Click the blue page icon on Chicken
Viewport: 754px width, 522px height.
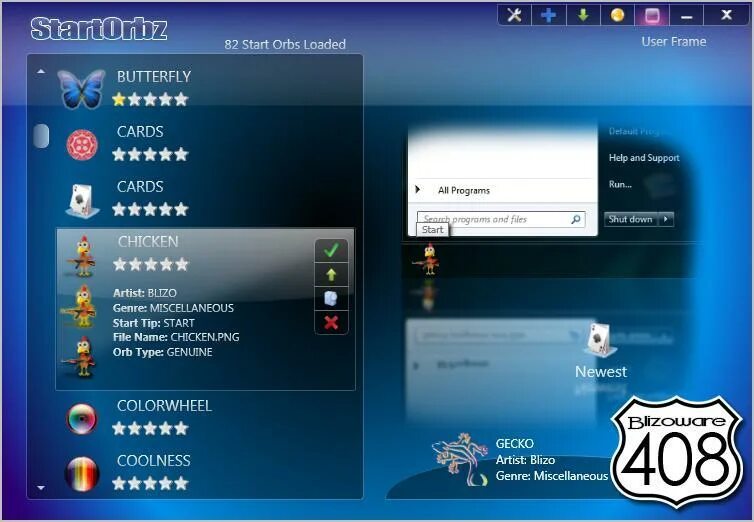(331, 298)
